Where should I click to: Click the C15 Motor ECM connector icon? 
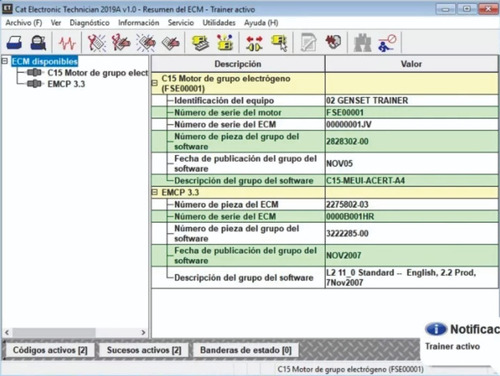point(35,72)
